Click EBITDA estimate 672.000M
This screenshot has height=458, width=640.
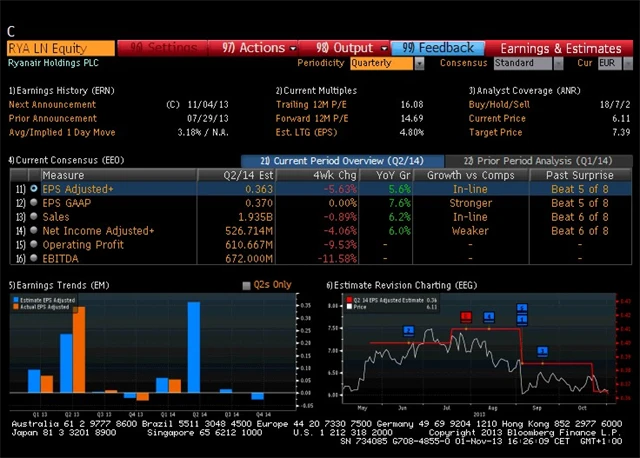tap(249, 258)
